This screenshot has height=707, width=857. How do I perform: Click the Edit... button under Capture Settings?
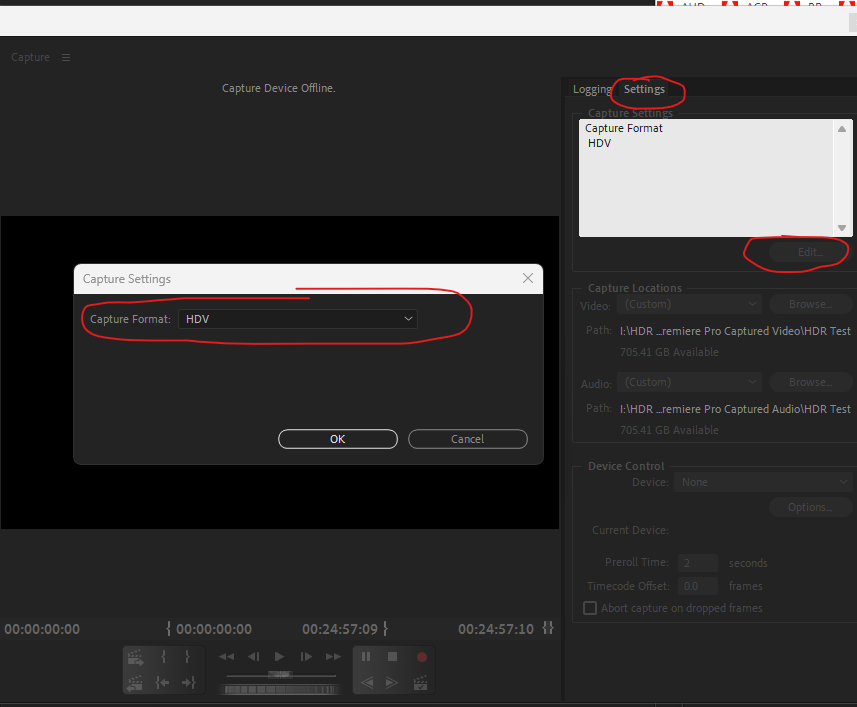(x=810, y=252)
